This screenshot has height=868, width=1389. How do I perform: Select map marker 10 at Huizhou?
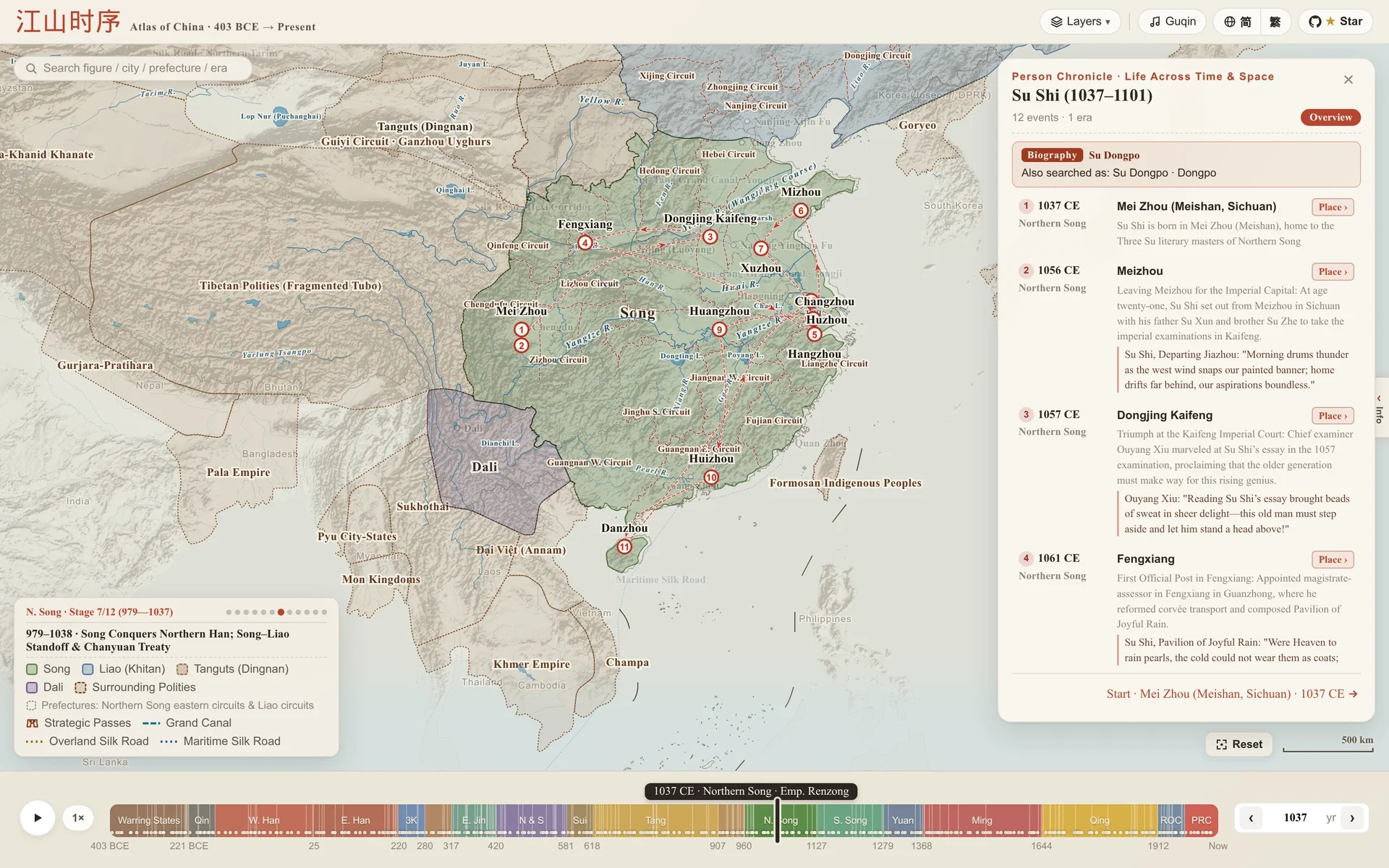[711, 477]
